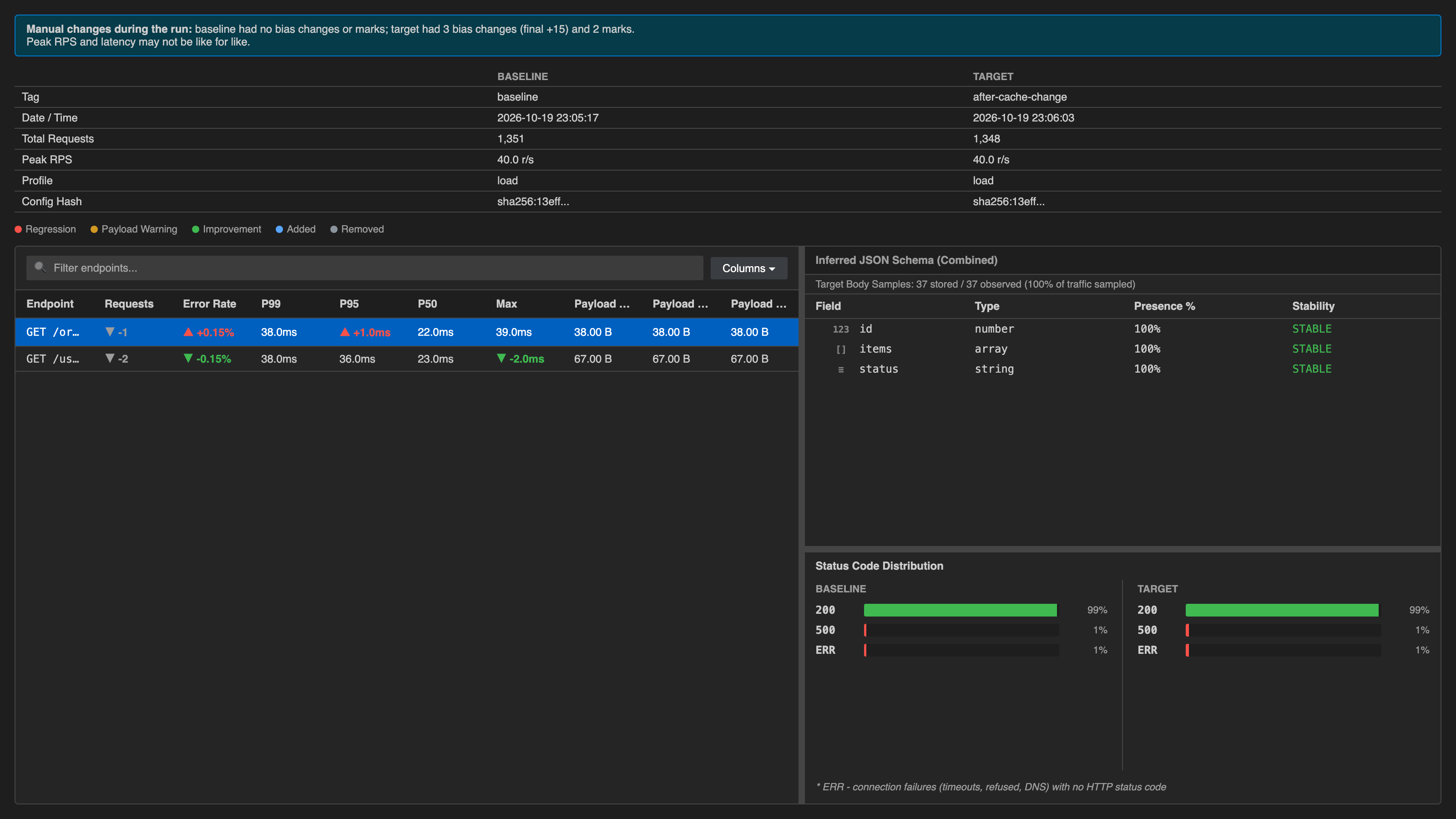Sort by the P95 column header
This screenshot has width=1456, height=819.
pos(349,303)
